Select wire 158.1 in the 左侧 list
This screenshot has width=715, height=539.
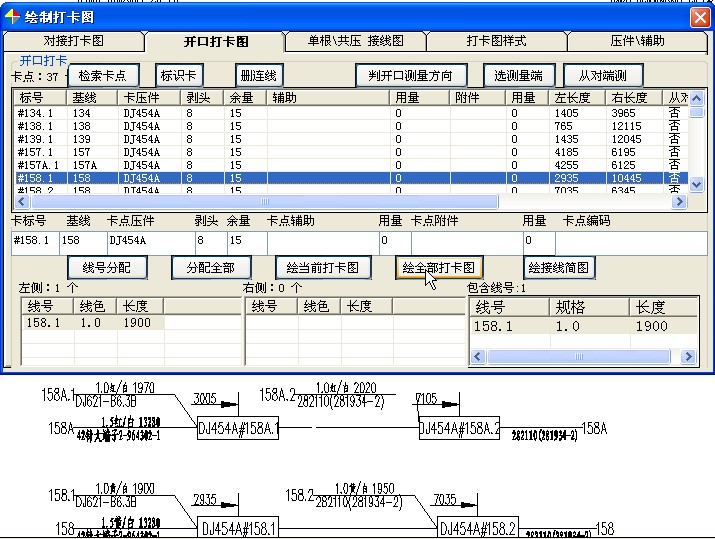coord(44,323)
